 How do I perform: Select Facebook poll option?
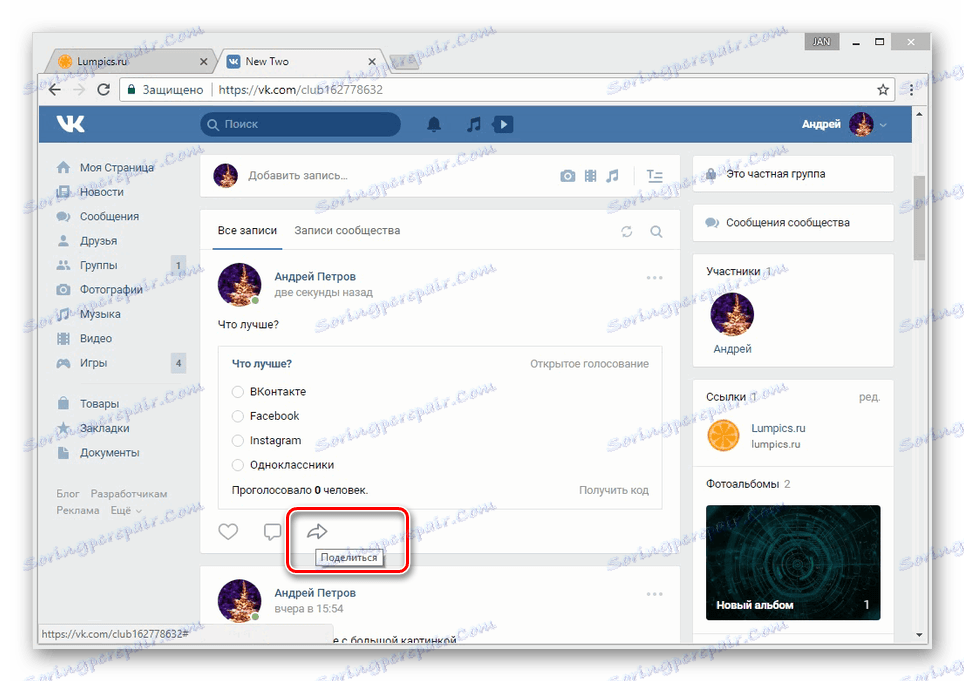tap(238, 417)
